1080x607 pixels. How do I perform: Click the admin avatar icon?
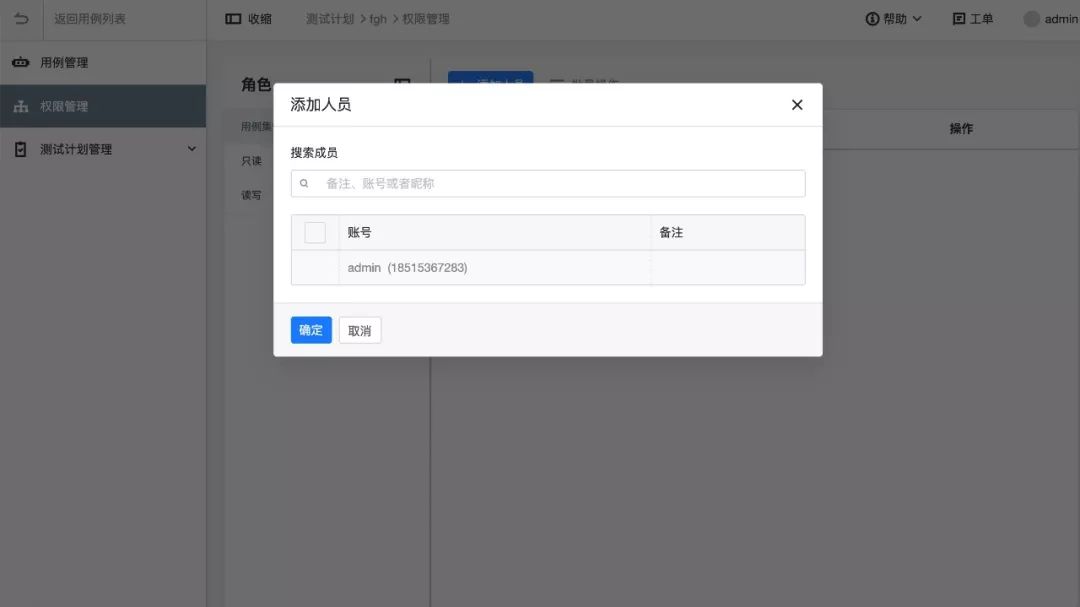tap(1031, 19)
